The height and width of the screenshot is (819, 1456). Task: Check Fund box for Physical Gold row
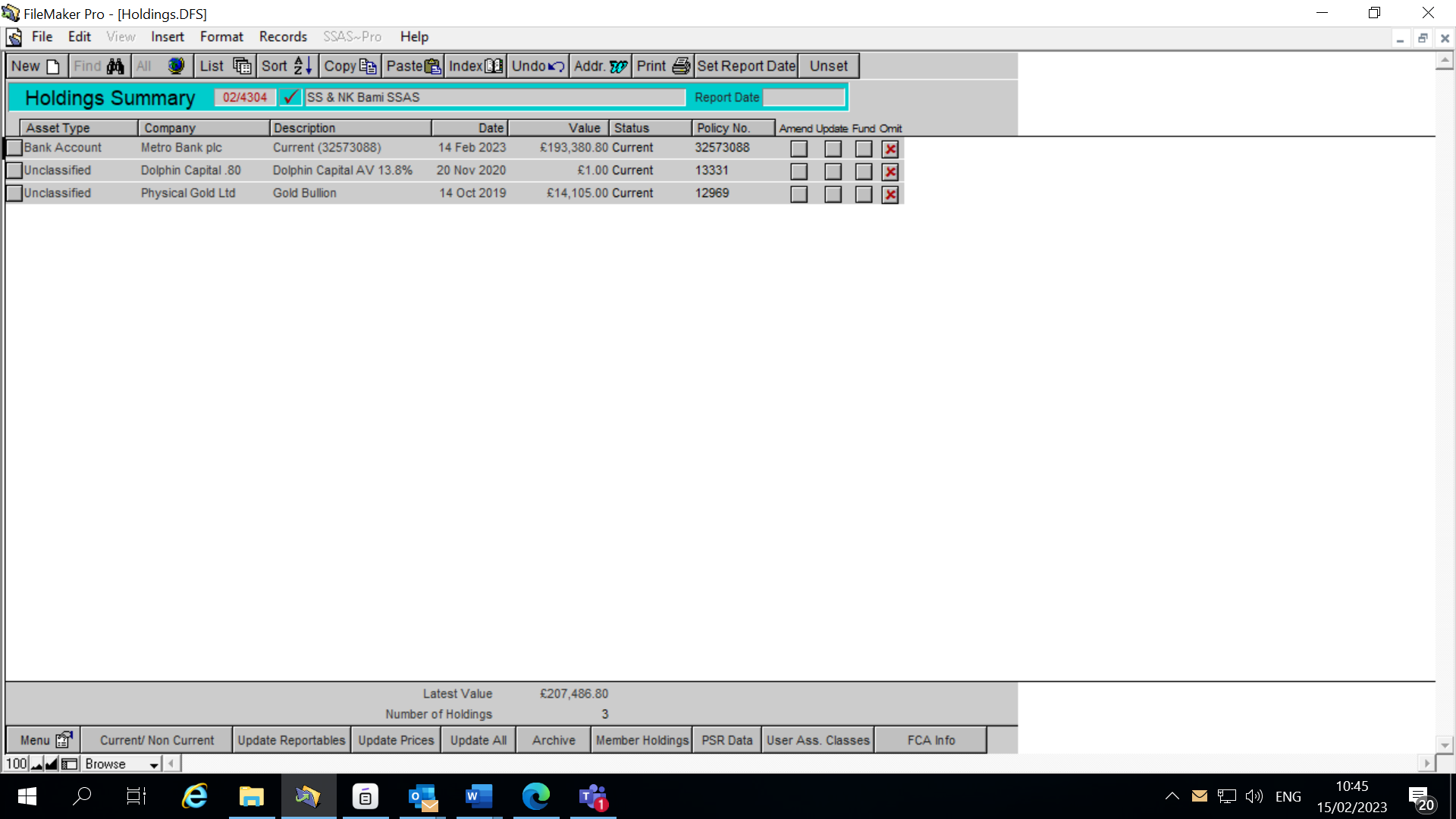pos(864,194)
